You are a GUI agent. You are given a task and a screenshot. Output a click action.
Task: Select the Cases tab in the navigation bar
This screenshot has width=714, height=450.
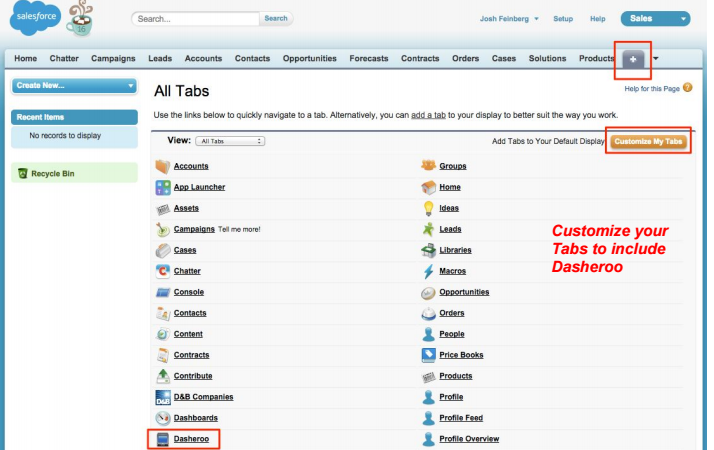point(503,58)
